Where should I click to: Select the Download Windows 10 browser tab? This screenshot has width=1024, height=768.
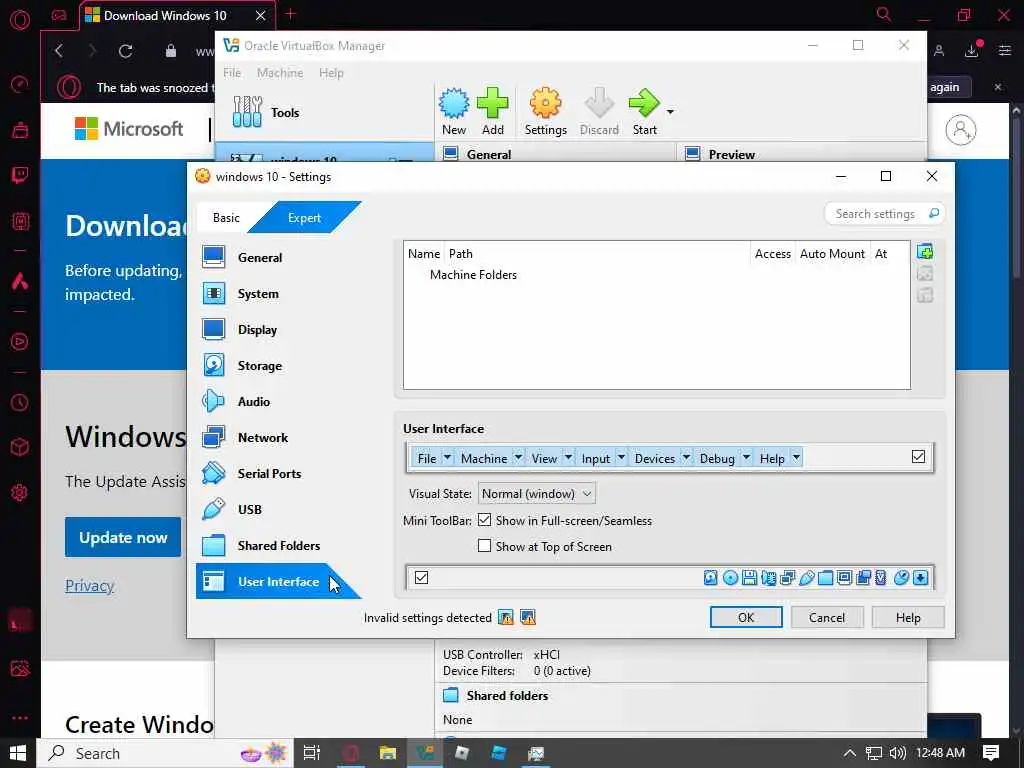pos(176,15)
